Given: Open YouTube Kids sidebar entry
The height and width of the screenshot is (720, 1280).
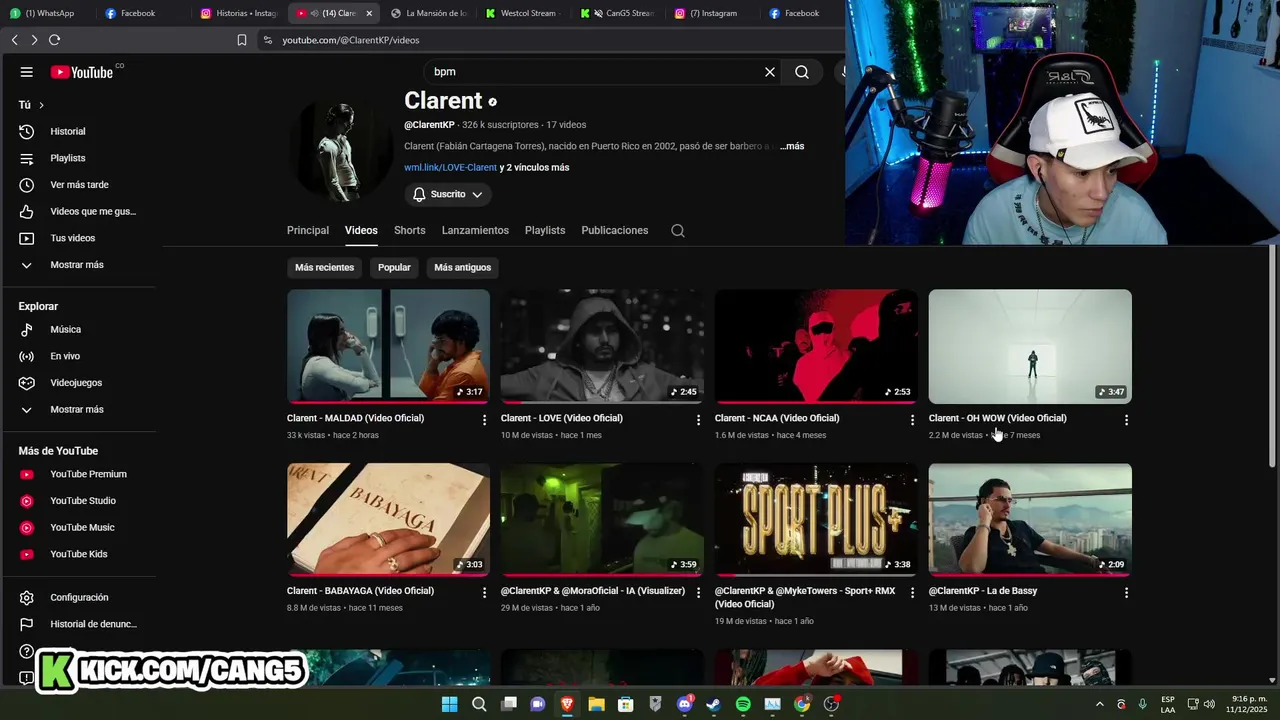Looking at the screenshot, I should [x=79, y=554].
